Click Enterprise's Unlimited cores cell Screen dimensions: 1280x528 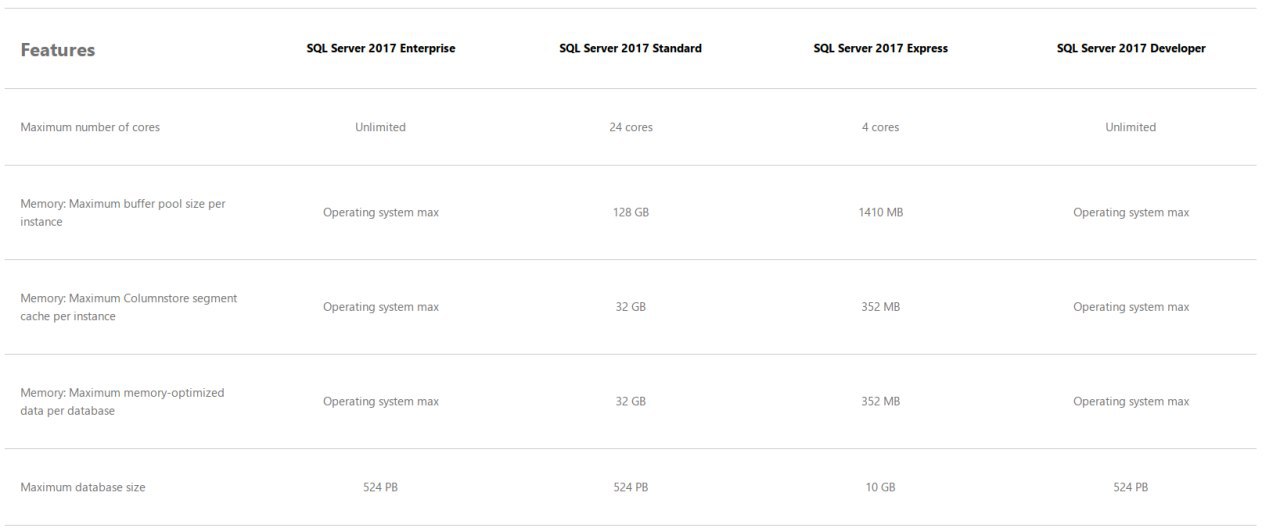381,127
